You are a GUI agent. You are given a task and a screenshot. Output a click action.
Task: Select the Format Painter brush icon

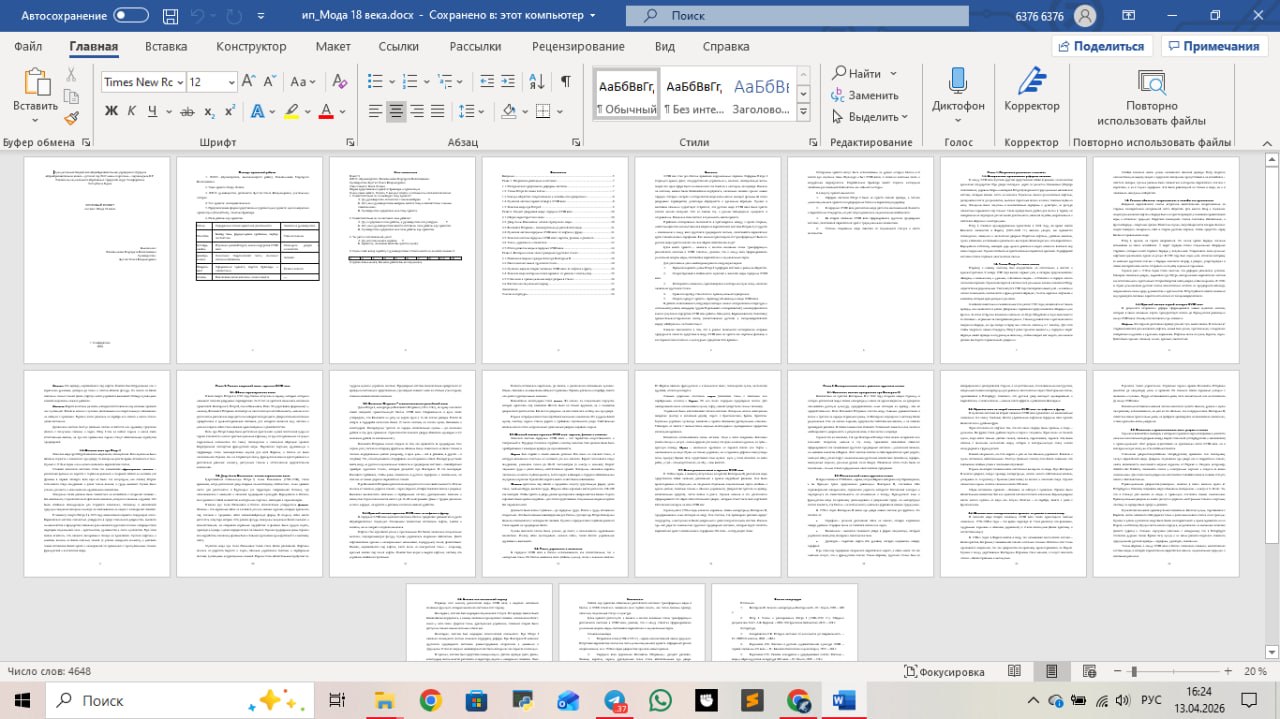(x=72, y=118)
